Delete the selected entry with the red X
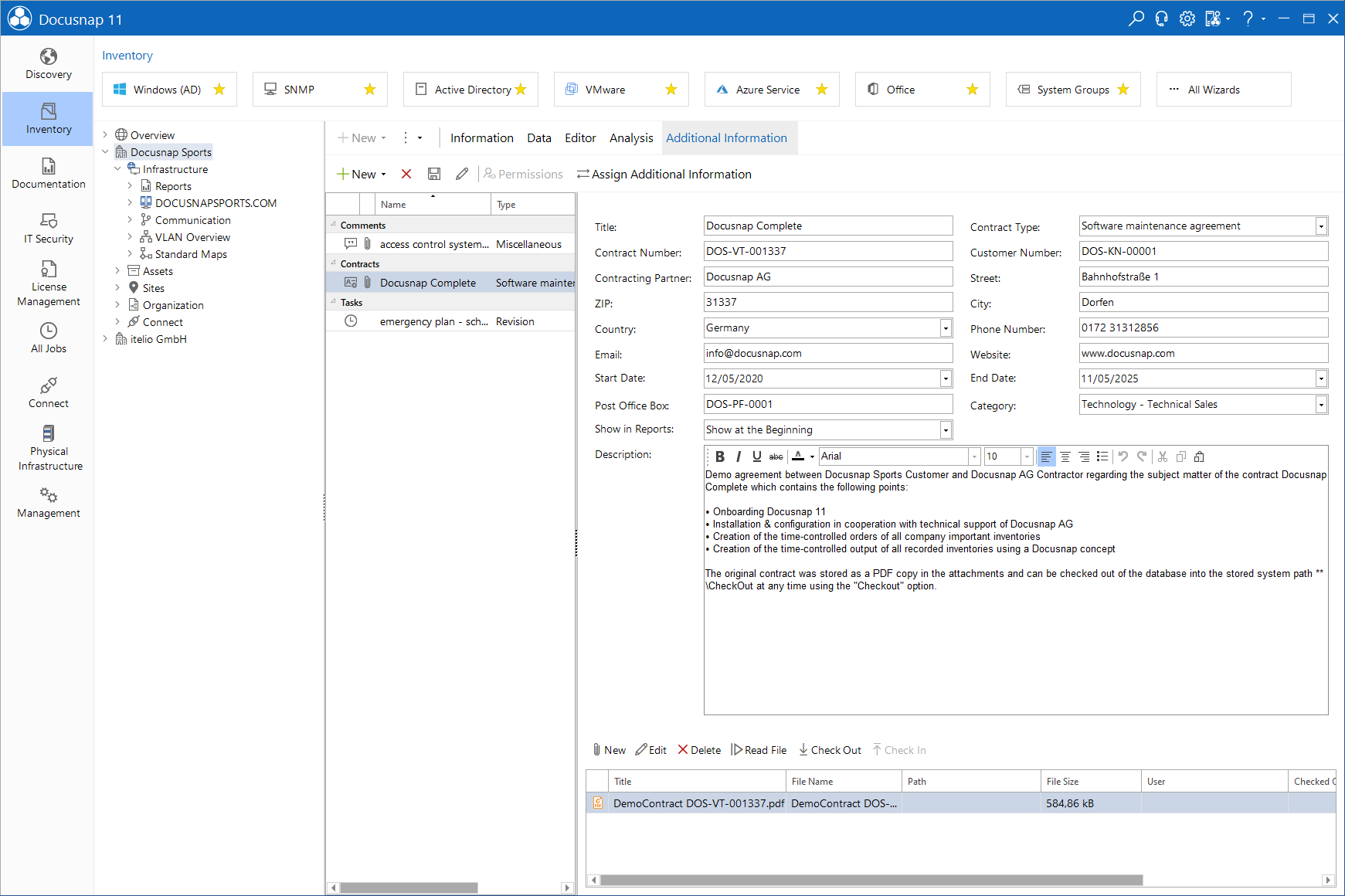The image size is (1345, 896). coord(406,174)
